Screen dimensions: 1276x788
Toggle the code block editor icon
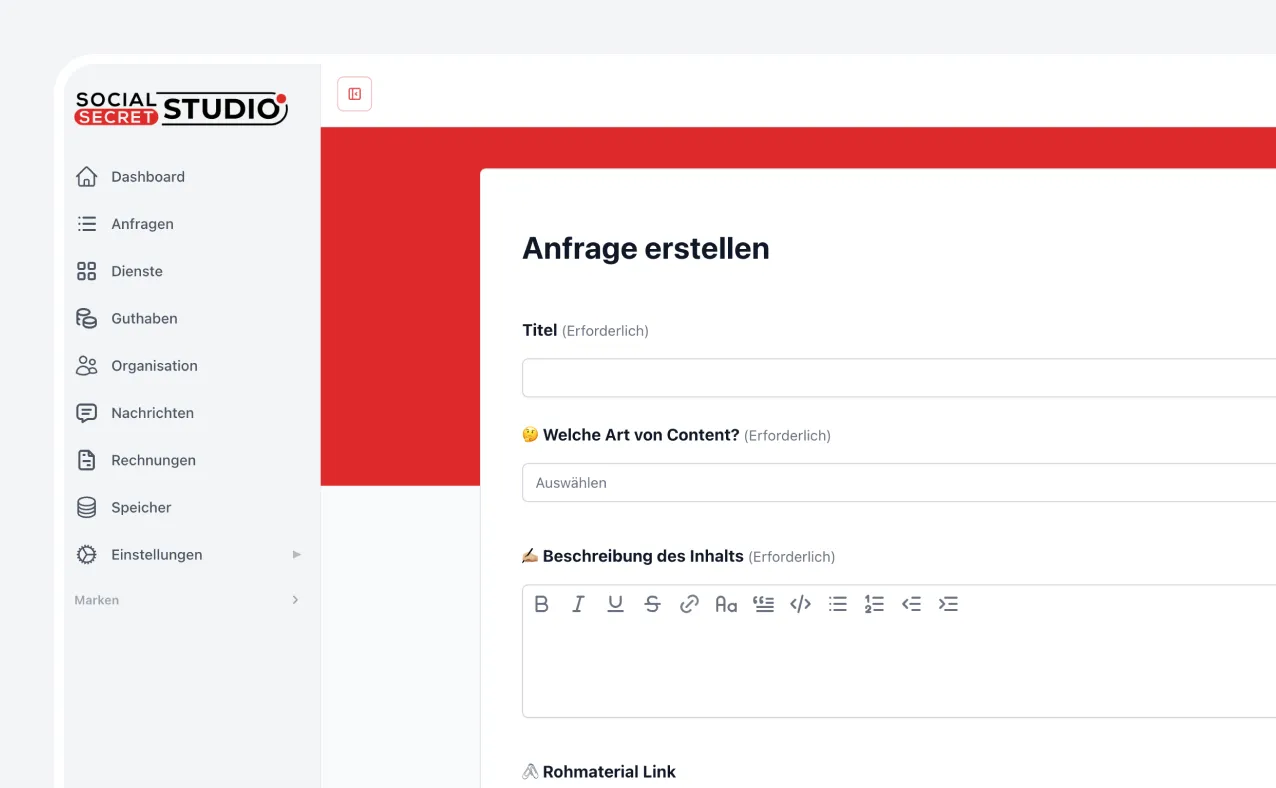point(800,604)
